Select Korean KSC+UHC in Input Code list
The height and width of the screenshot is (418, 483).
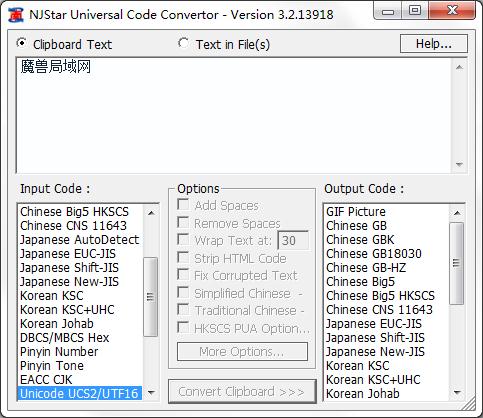coord(81,310)
